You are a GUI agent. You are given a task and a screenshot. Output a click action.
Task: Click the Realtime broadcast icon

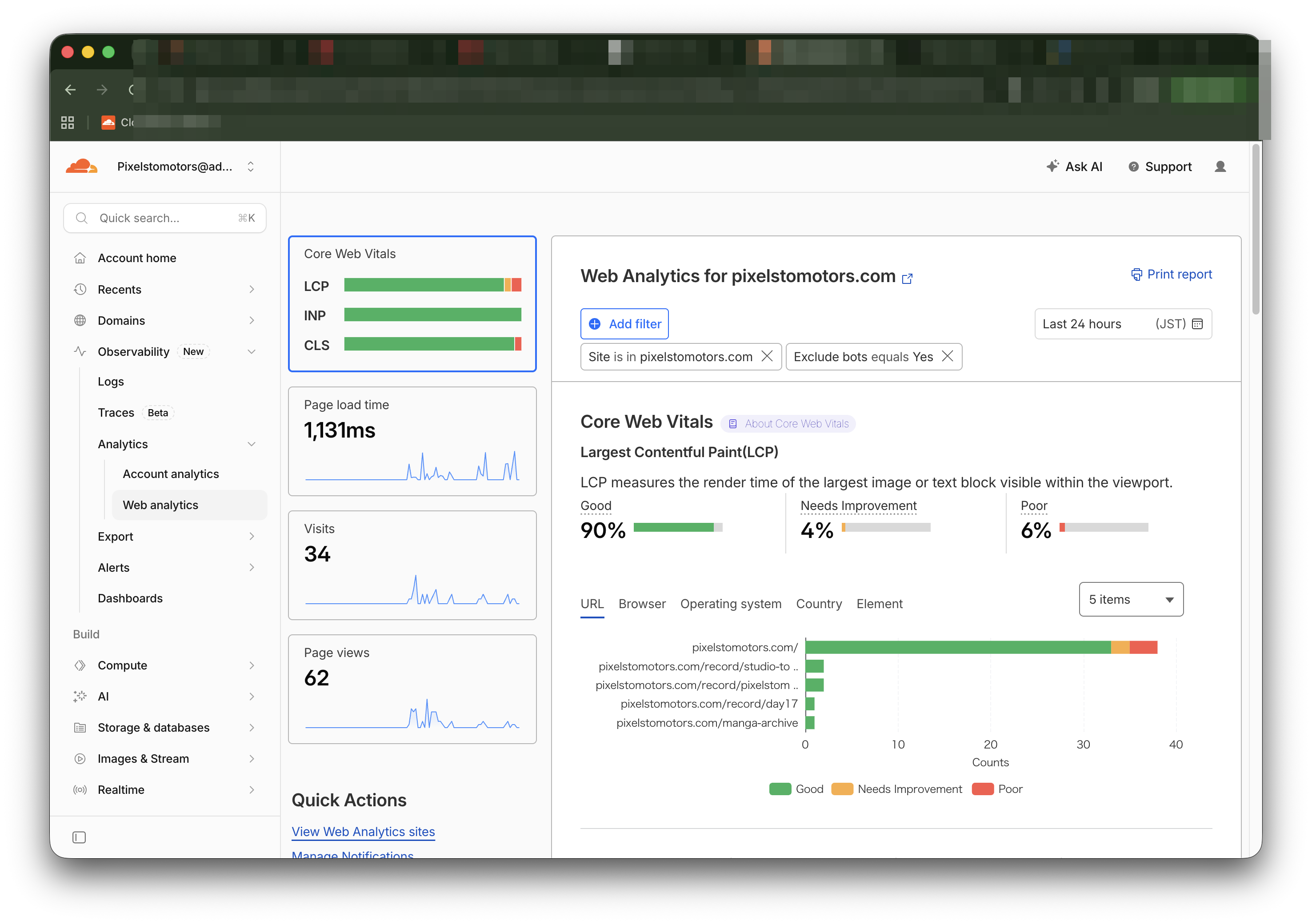click(80, 790)
